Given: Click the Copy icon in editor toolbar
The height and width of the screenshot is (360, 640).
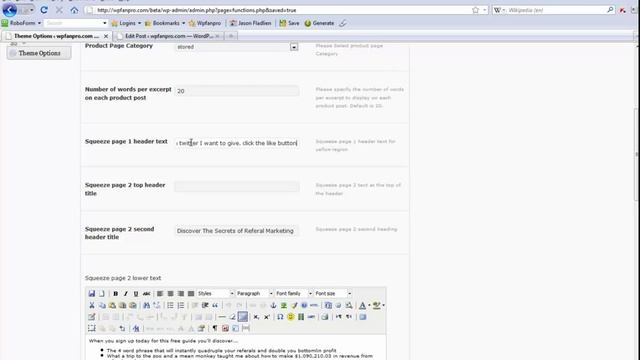Looking at the screenshot, I should click(x=102, y=305).
